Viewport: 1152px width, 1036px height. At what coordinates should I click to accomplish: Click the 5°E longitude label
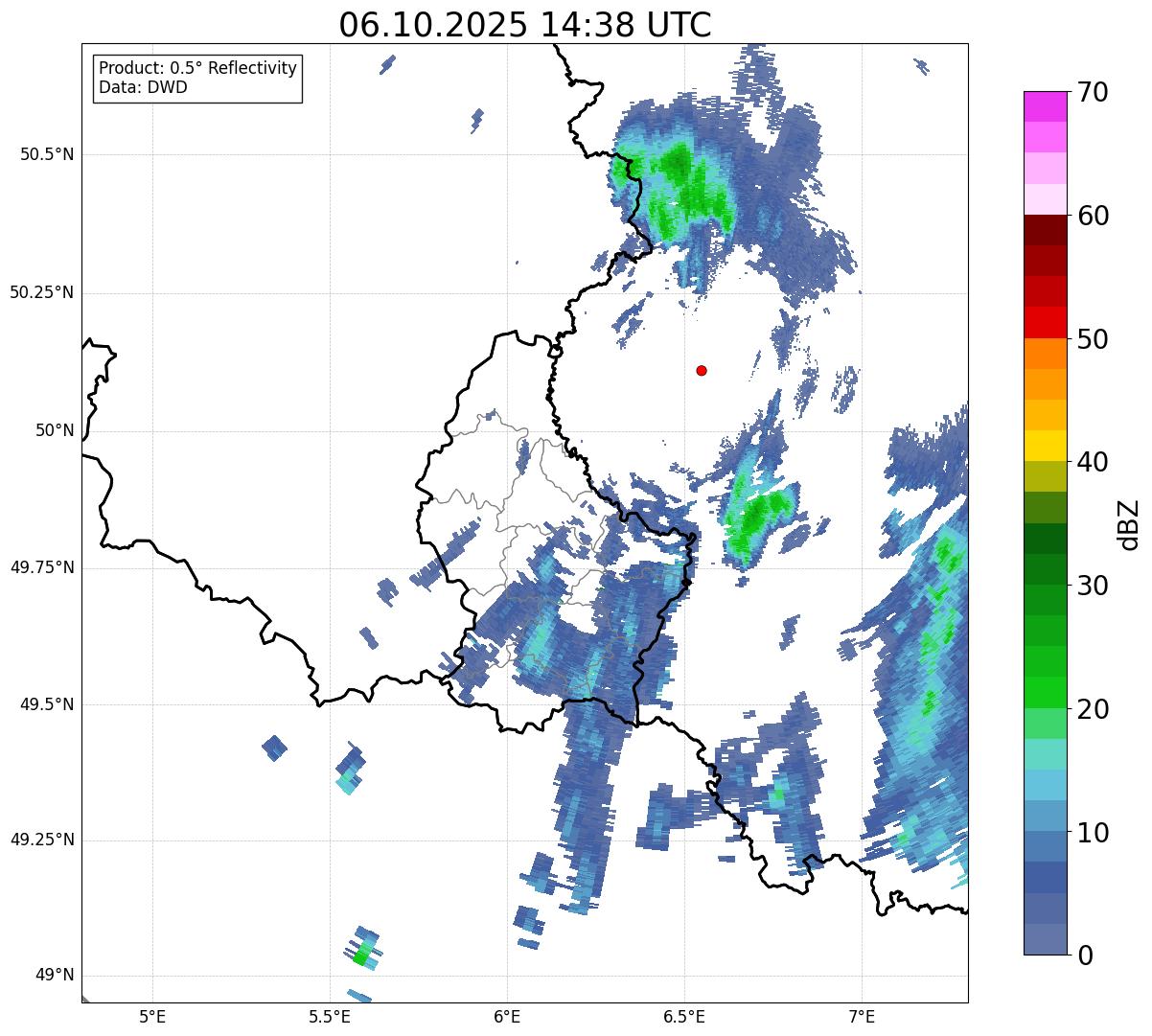pos(152,1016)
